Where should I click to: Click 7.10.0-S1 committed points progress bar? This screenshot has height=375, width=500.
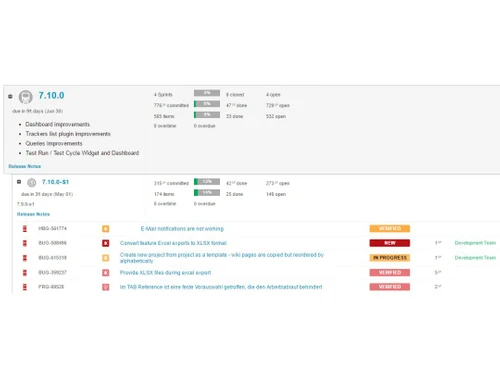coord(207,182)
